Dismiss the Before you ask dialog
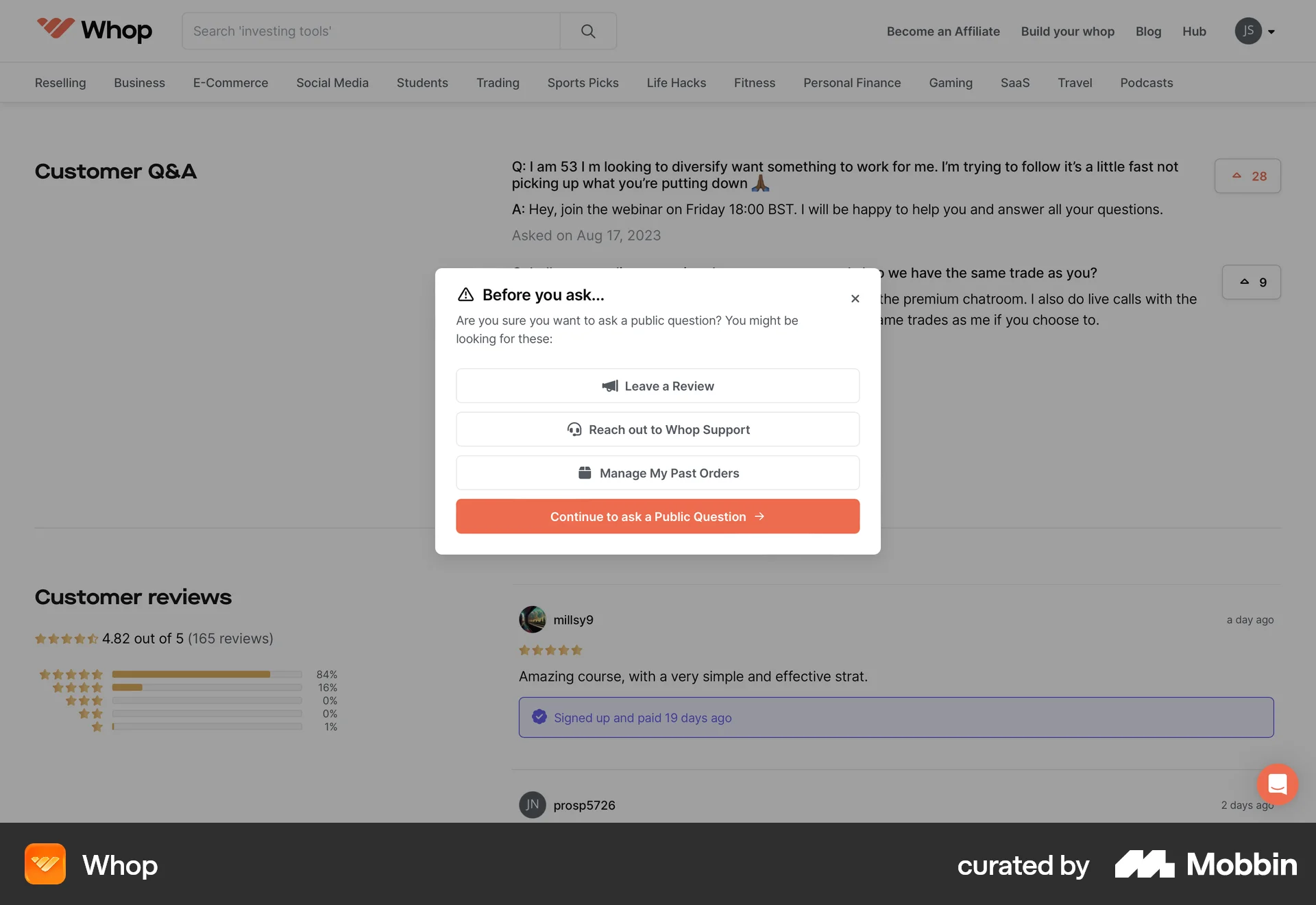The height and width of the screenshot is (905, 1316). tap(855, 298)
